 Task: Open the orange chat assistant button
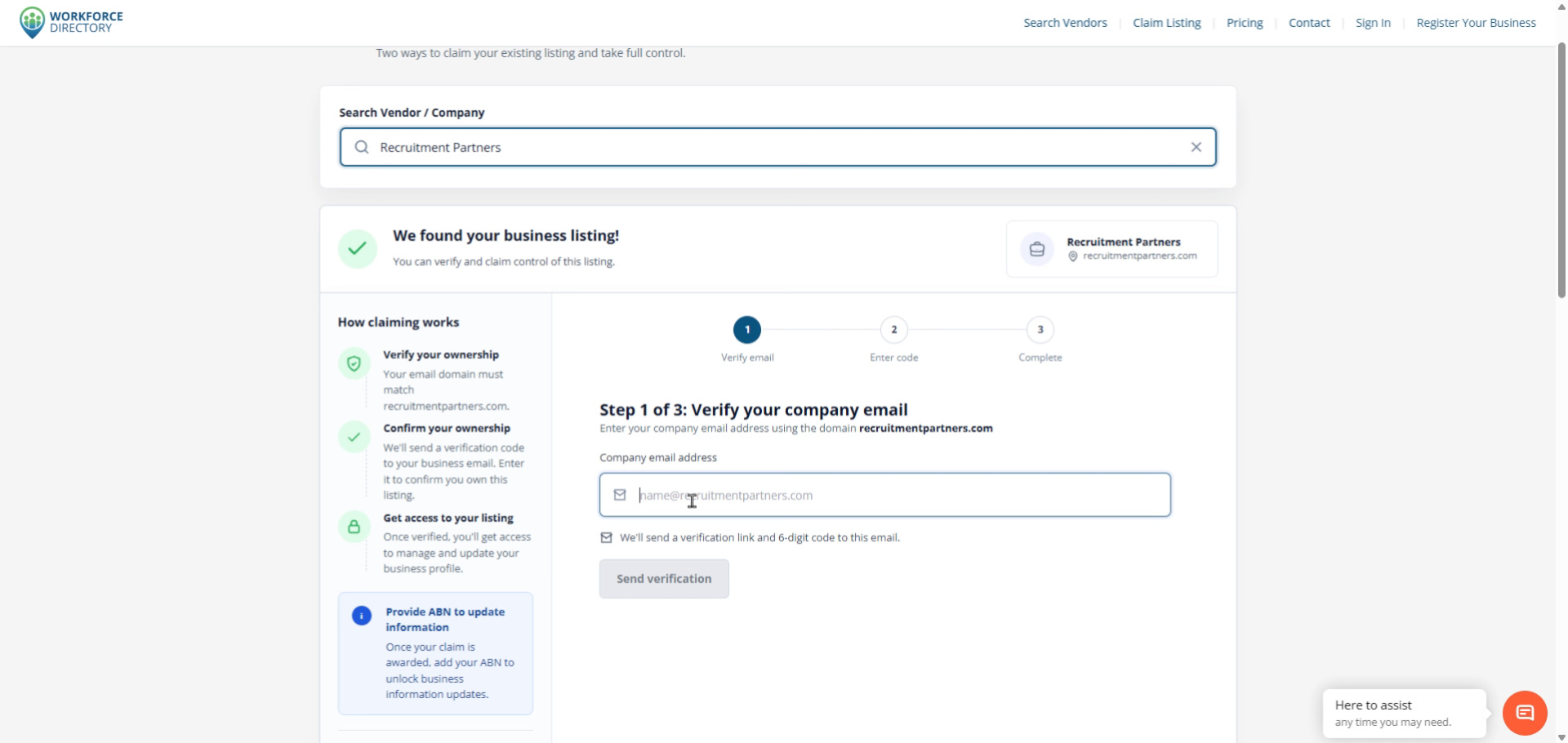(1525, 713)
